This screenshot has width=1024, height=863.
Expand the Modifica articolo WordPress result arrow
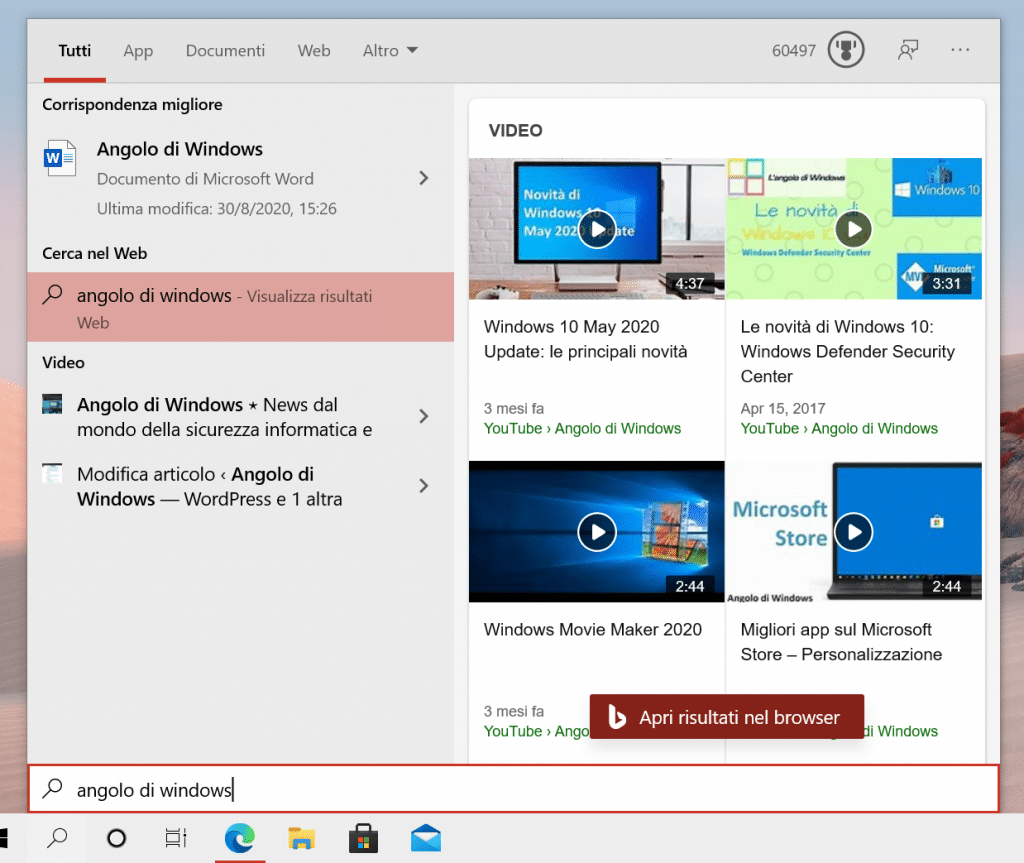(x=424, y=486)
